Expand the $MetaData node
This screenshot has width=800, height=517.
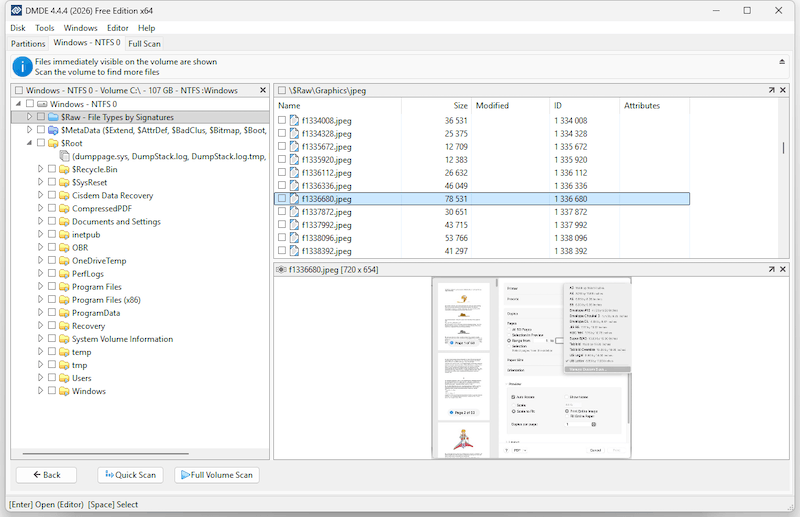click(30, 130)
